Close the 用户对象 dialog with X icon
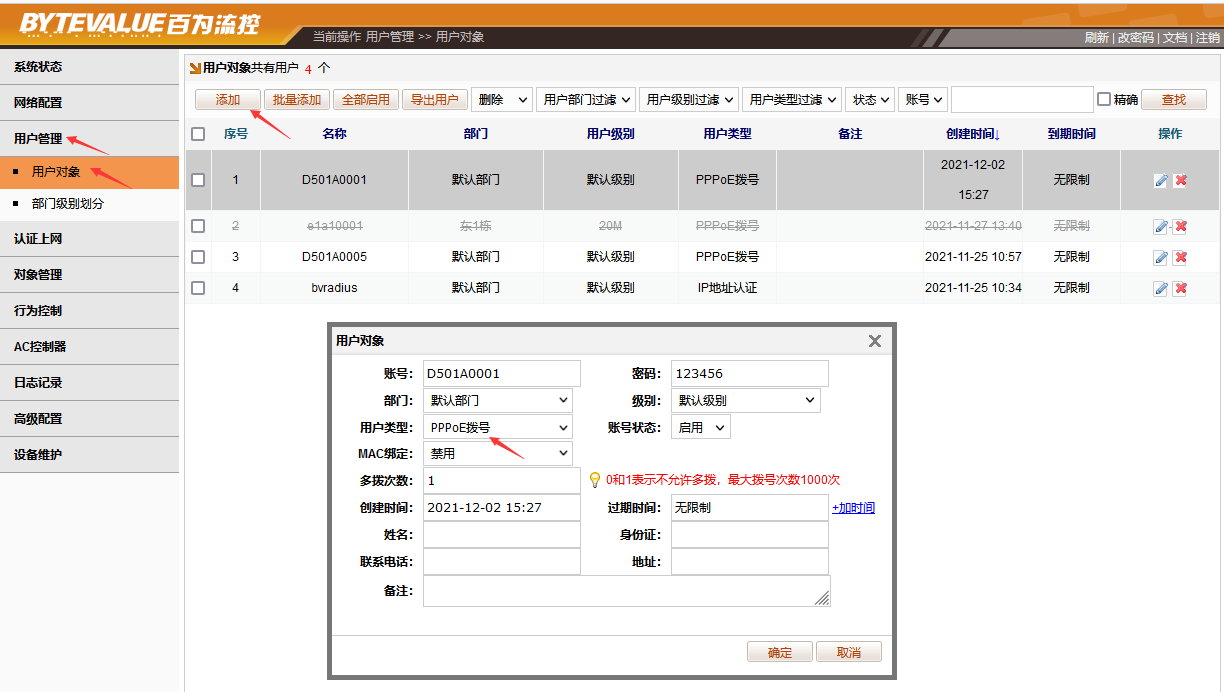Image resolution: width=1224 pixels, height=692 pixels. [875, 341]
